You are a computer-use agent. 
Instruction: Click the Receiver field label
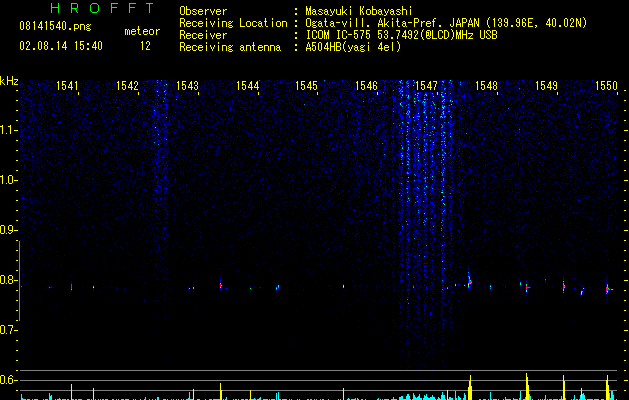[203, 35]
